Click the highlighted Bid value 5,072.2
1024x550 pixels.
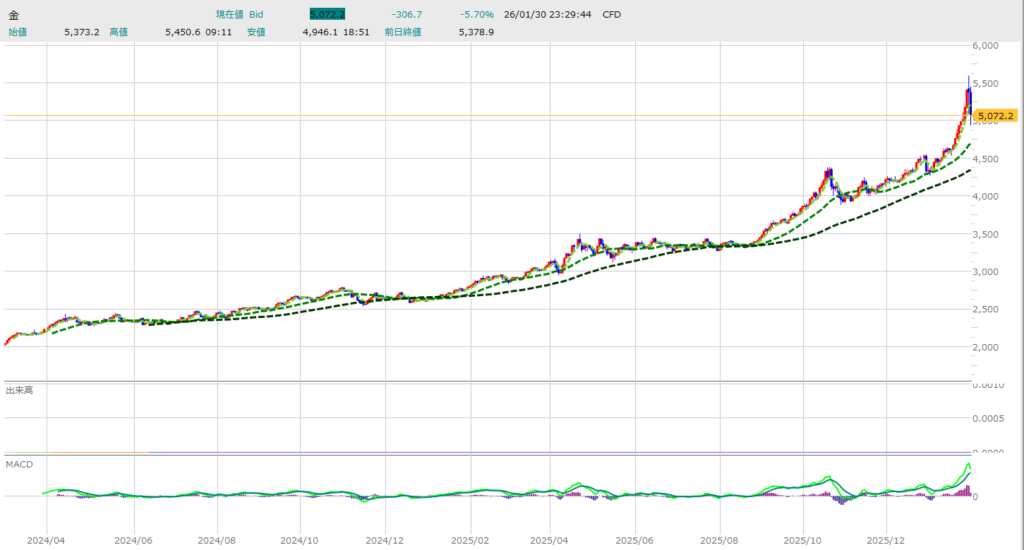[325, 15]
